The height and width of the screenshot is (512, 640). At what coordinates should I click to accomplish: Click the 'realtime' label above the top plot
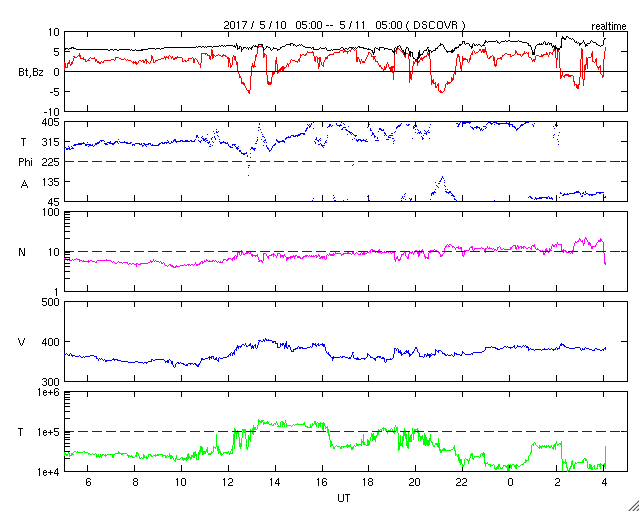click(x=609, y=27)
